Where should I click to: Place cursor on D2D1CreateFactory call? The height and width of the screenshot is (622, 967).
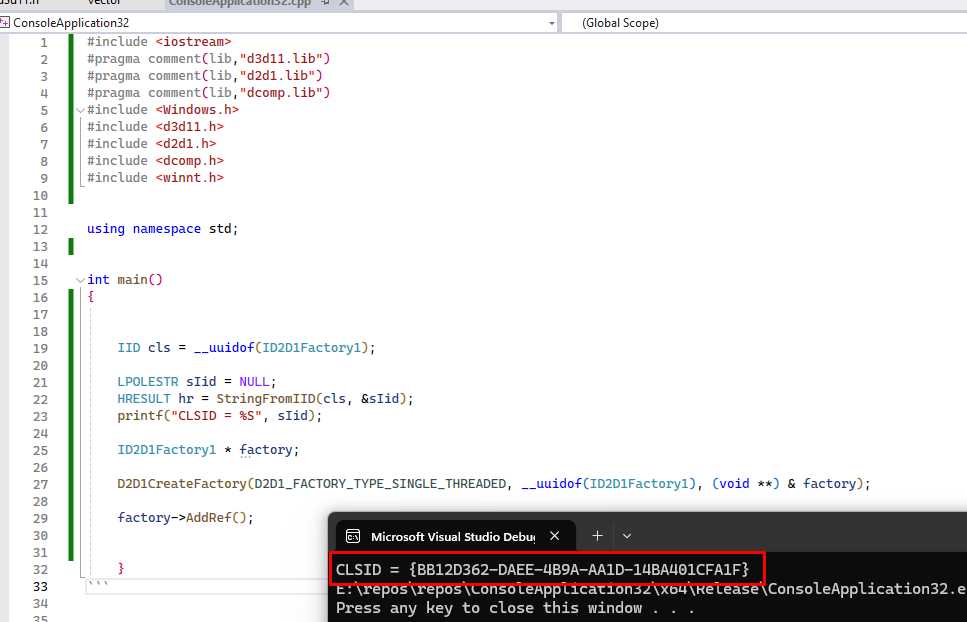point(181,484)
